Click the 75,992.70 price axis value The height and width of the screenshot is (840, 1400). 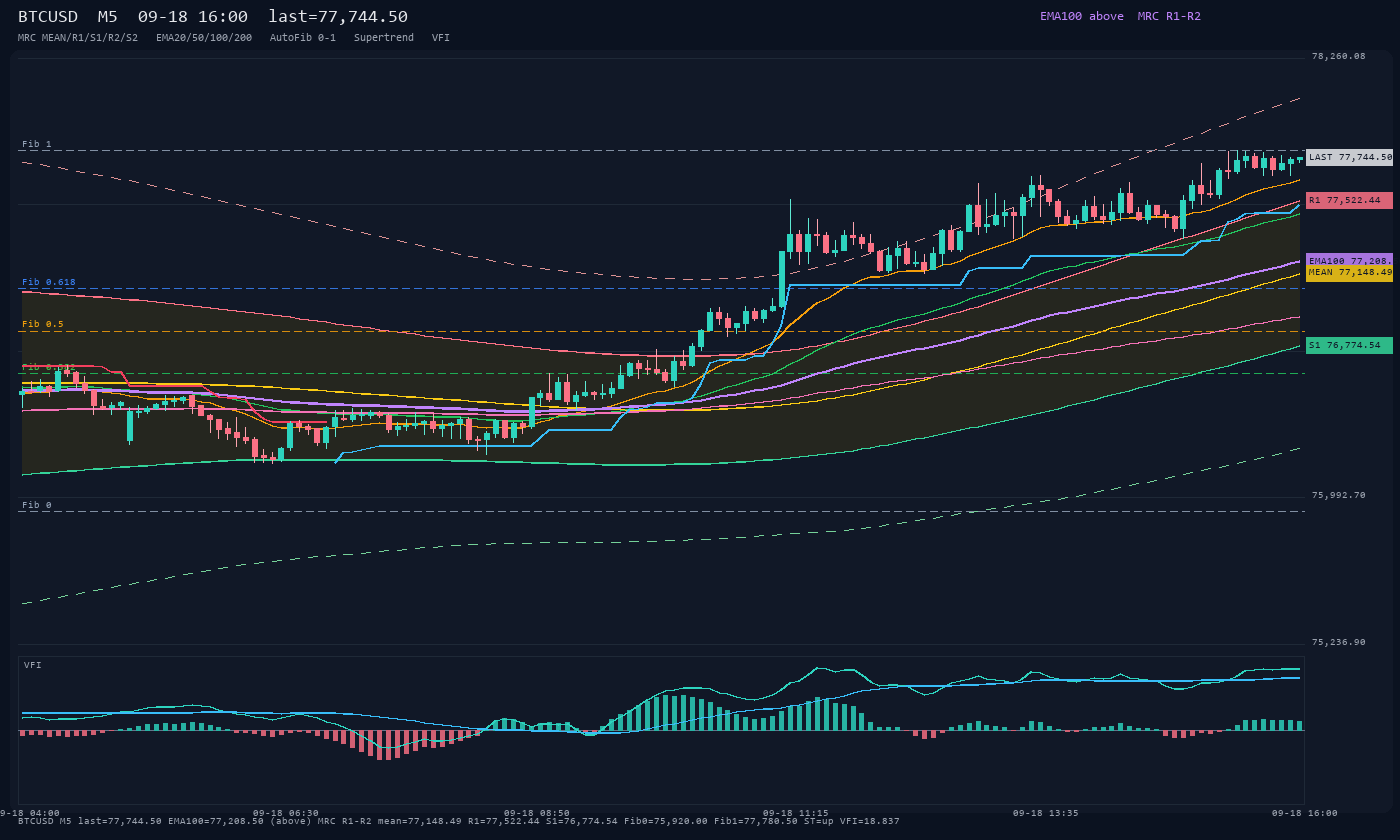(x=1338, y=495)
